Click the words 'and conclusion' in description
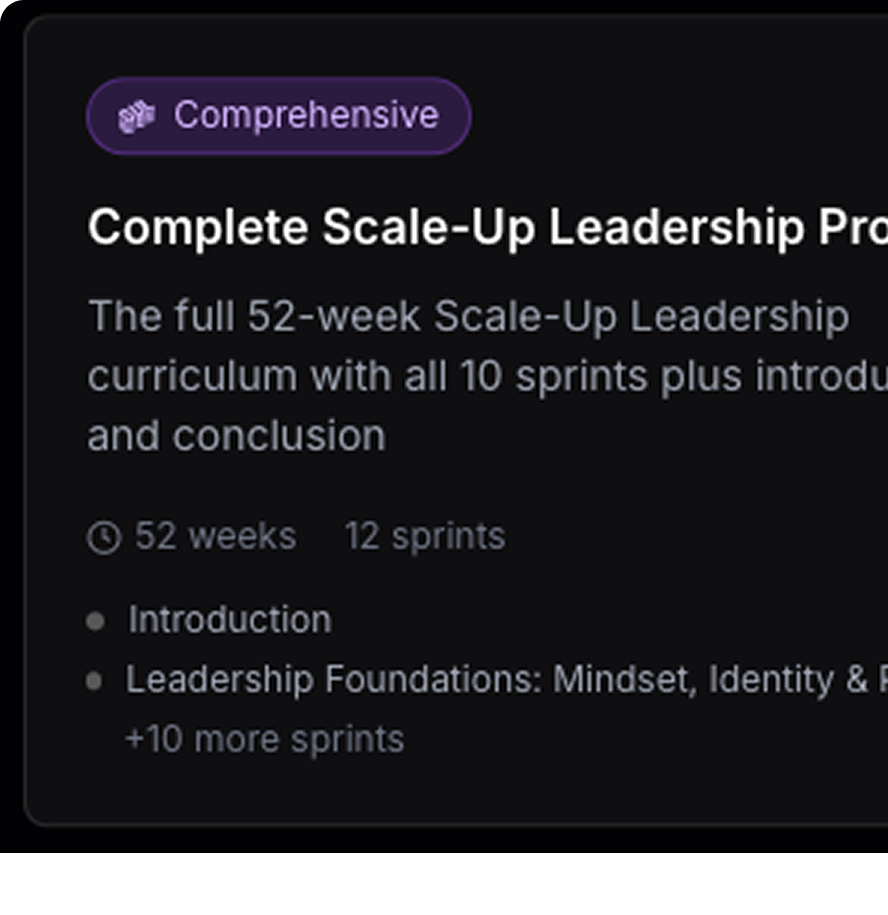Screen dimensions: 888x915 236,436
